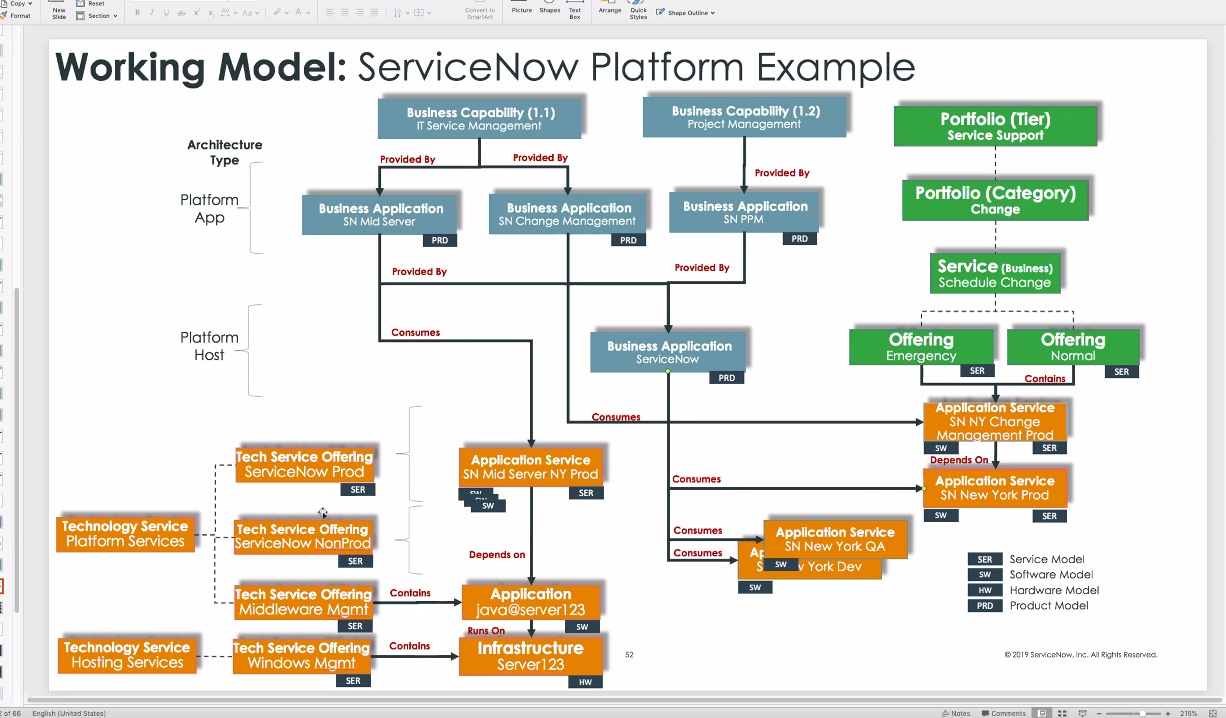This screenshot has height=718, width=1226.
Task: Select Technology Service Platform Services box
Action: 125,533
